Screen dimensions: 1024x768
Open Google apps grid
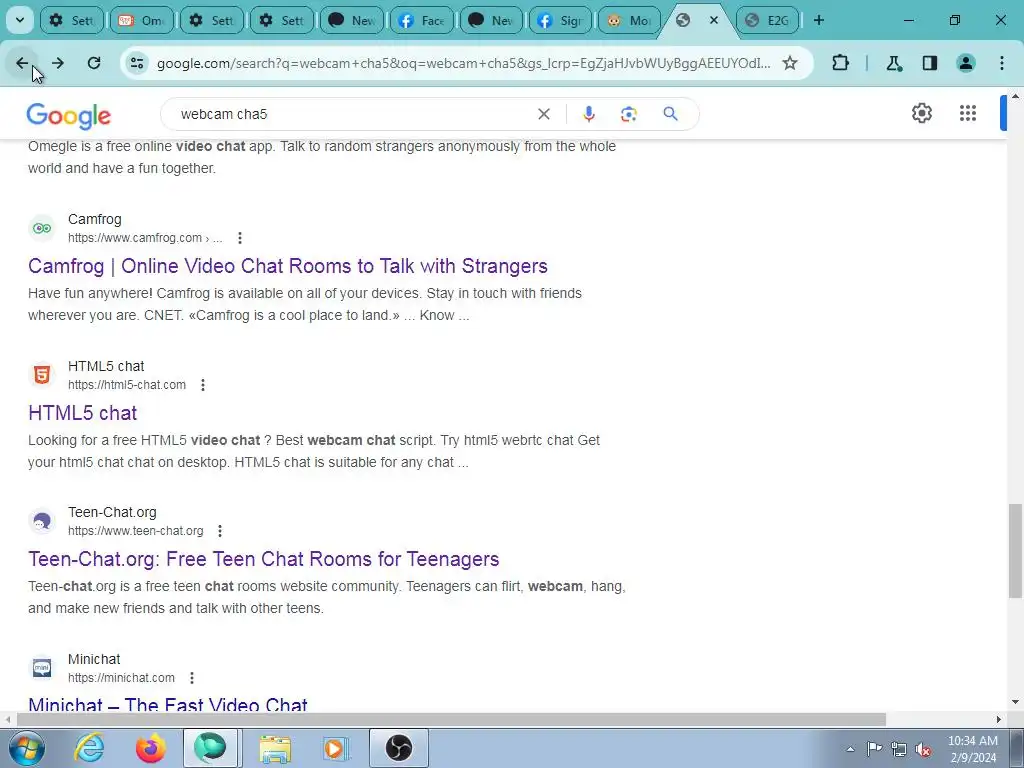click(x=968, y=113)
